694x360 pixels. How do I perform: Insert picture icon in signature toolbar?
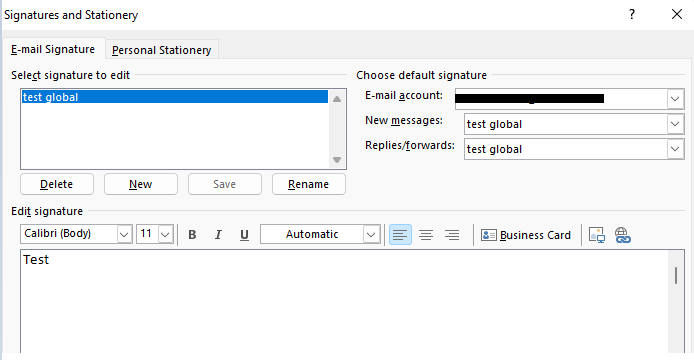pyautogui.click(x=597, y=235)
